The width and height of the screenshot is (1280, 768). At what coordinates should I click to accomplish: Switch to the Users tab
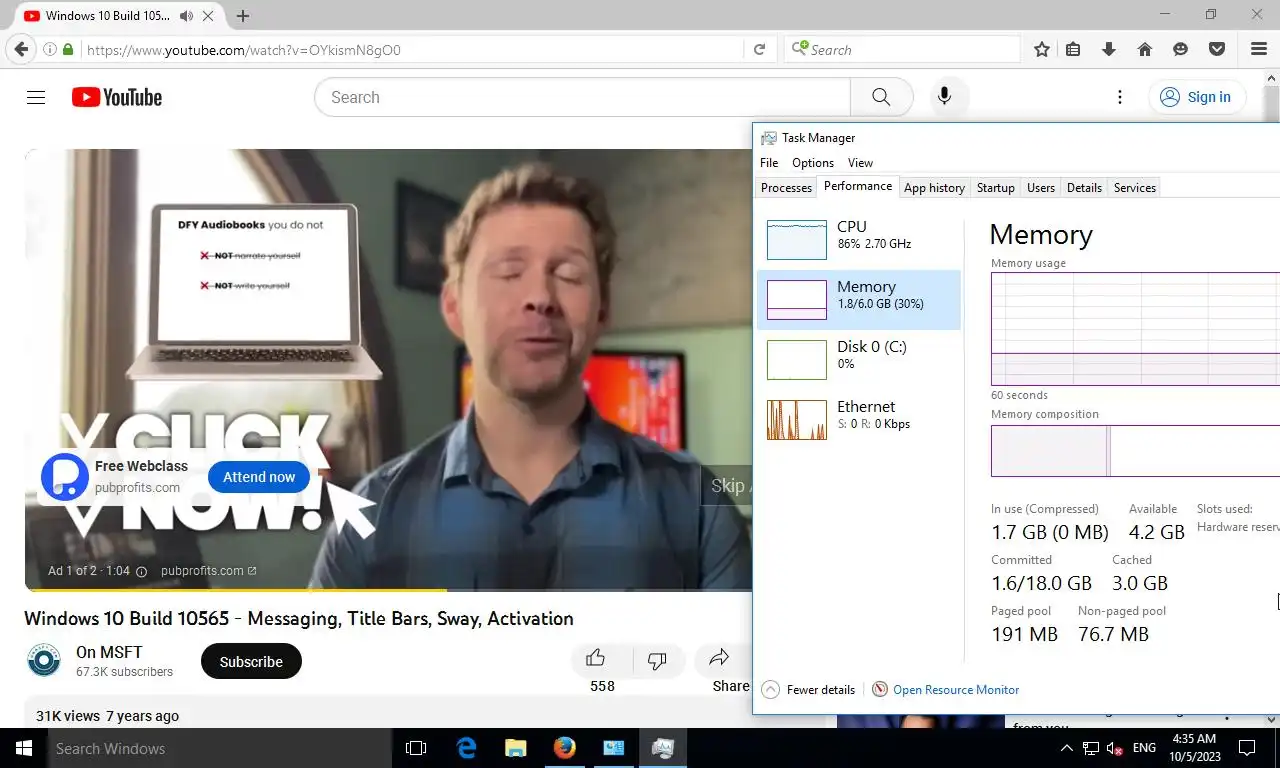click(x=1041, y=188)
